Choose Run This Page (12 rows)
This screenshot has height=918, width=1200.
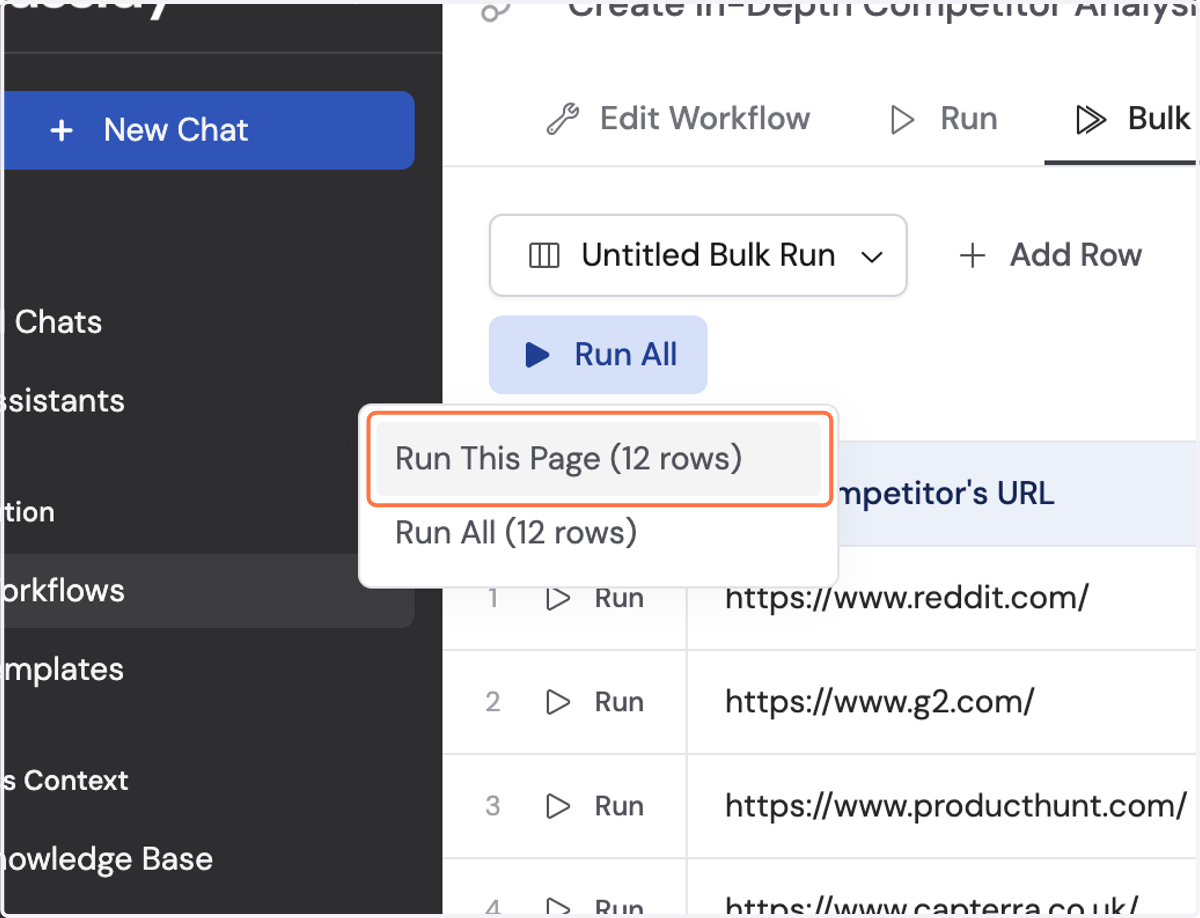pyautogui.click(x=599, y=459)
